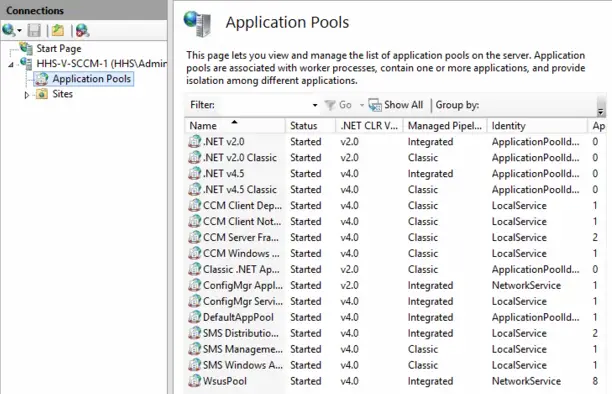This screenshot has height=394, width=612.
Task: Sort by the Identity column header
Action: click(x=537, y=126)
